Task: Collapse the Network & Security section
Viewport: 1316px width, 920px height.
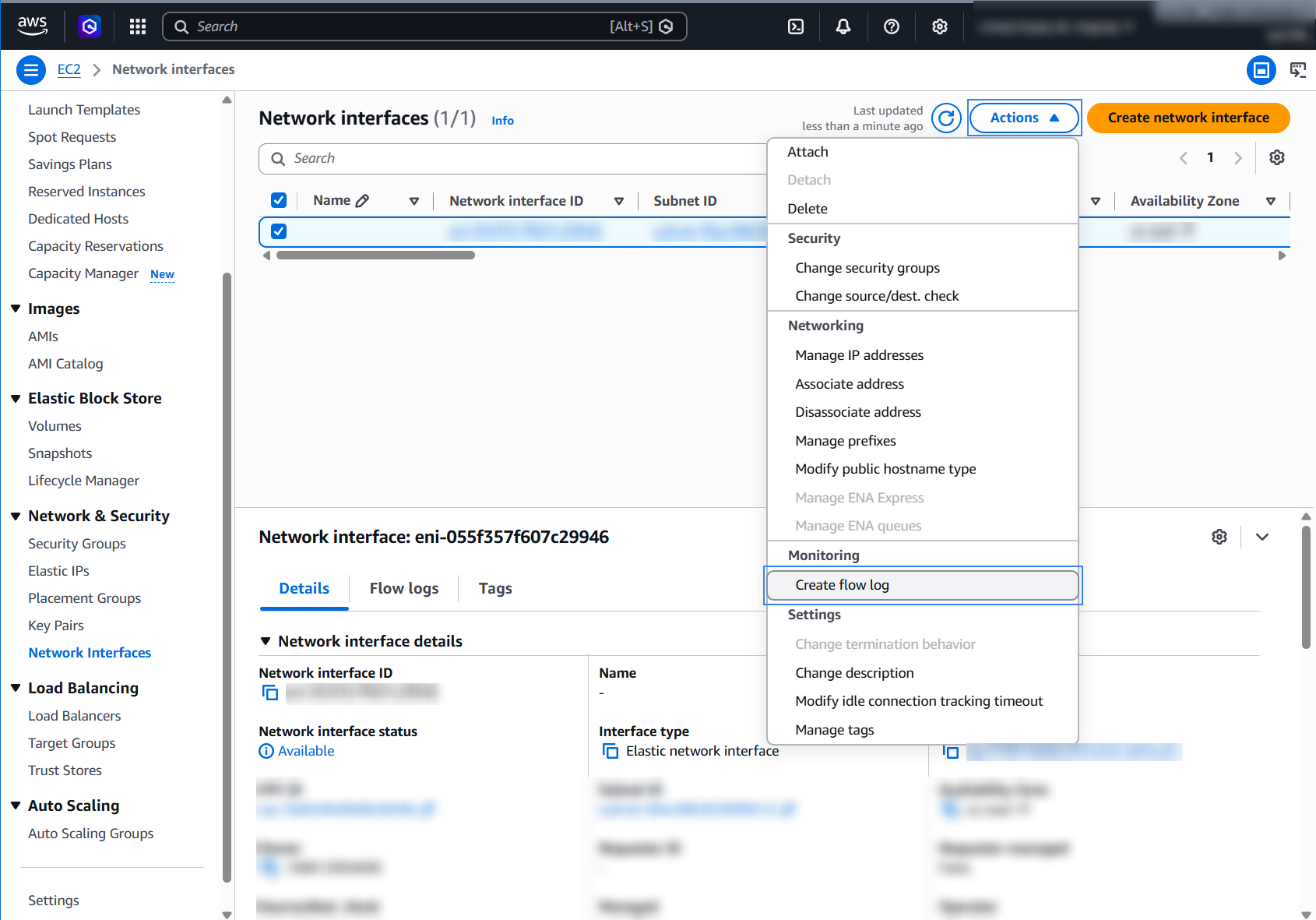Action: tap(16, 516)
